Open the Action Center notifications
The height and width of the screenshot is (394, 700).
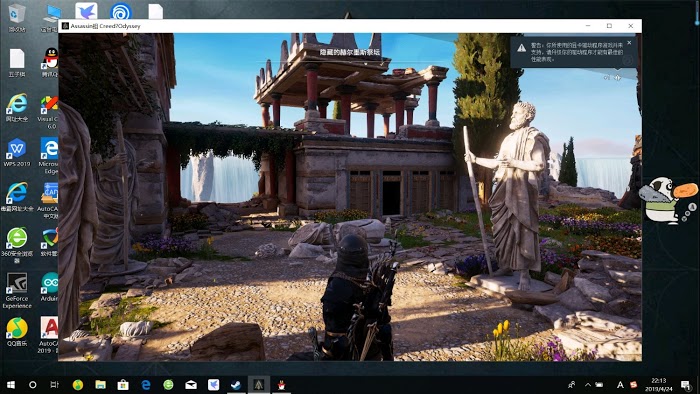coord(686,385)
